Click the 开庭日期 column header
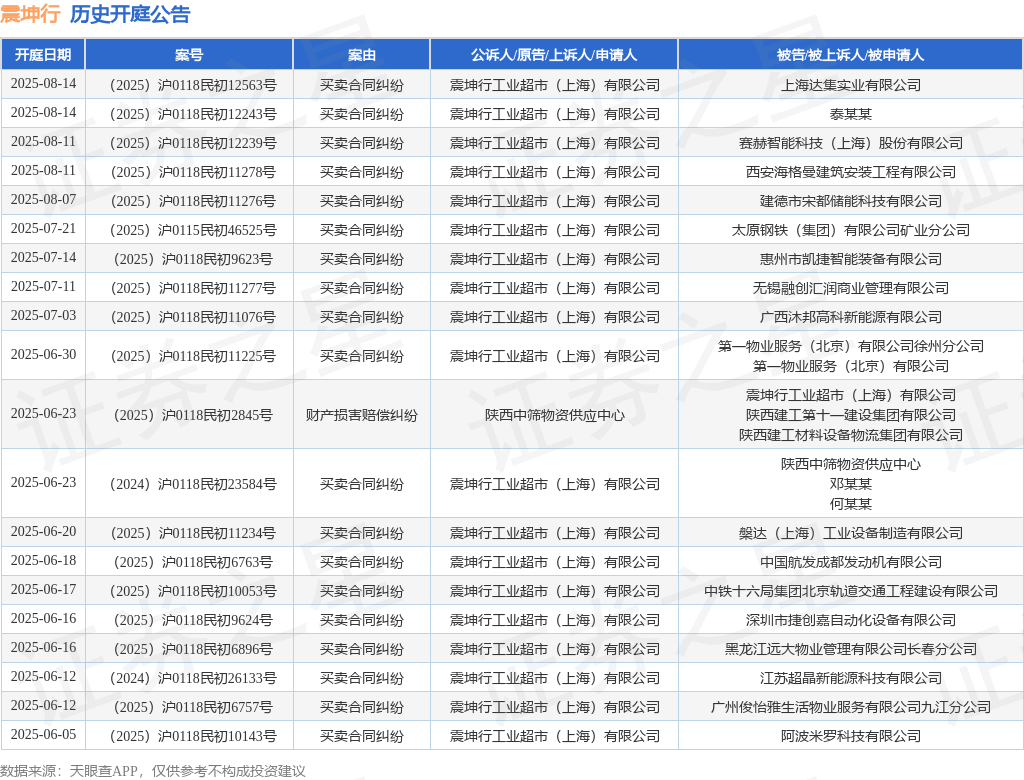Viewport: 1024px width, 780px height. 43,55
